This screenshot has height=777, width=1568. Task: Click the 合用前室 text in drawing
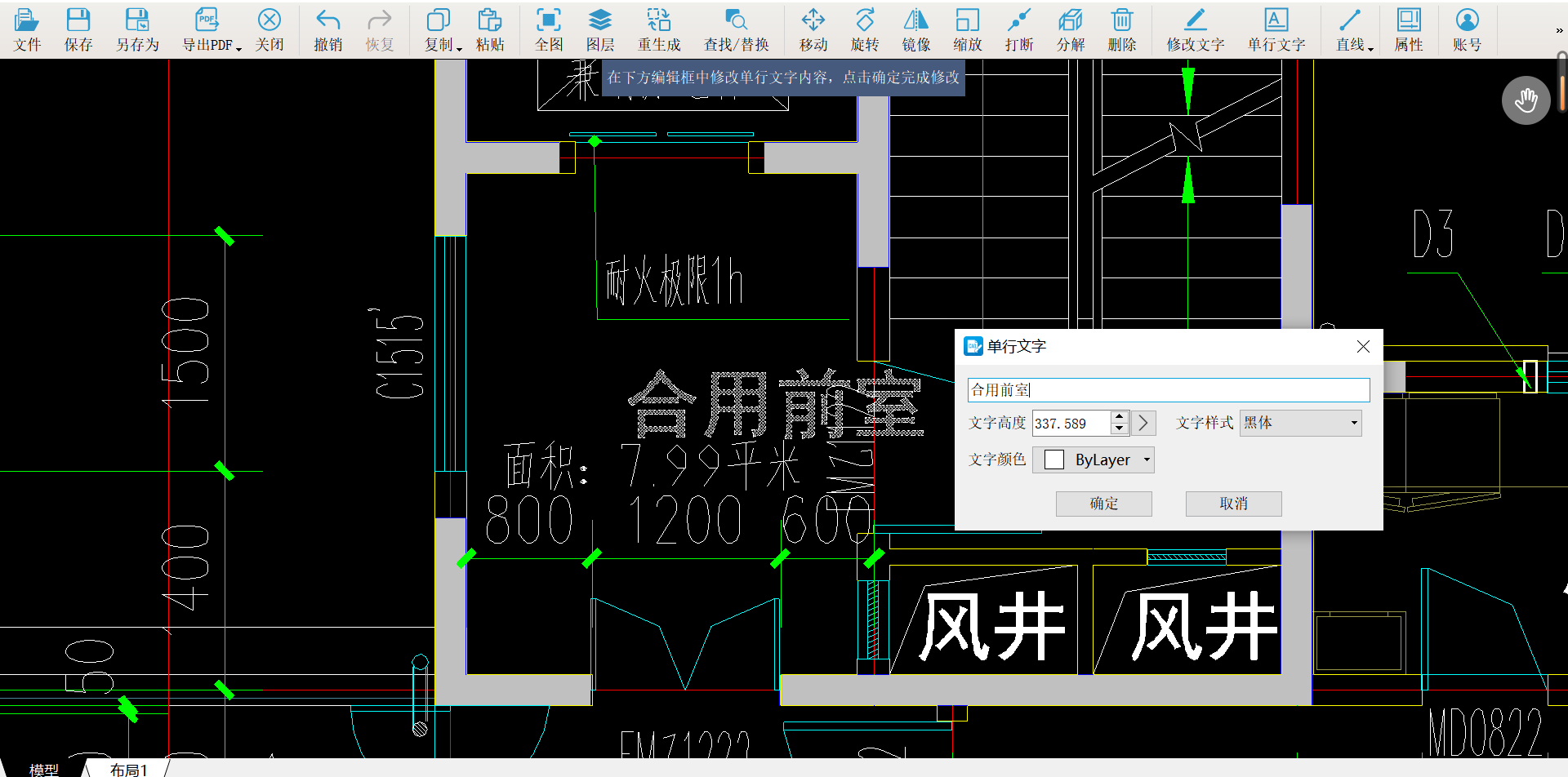coord(775,404)
